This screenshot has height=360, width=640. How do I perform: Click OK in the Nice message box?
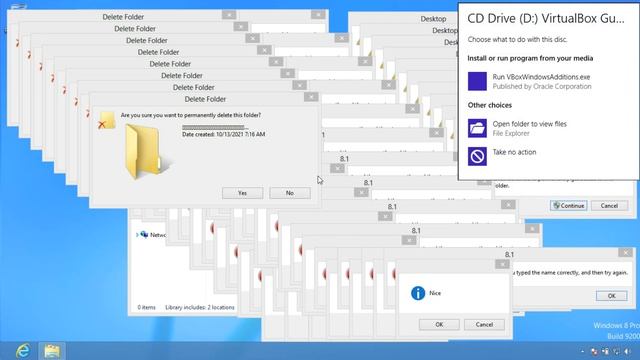click(439, 324)
